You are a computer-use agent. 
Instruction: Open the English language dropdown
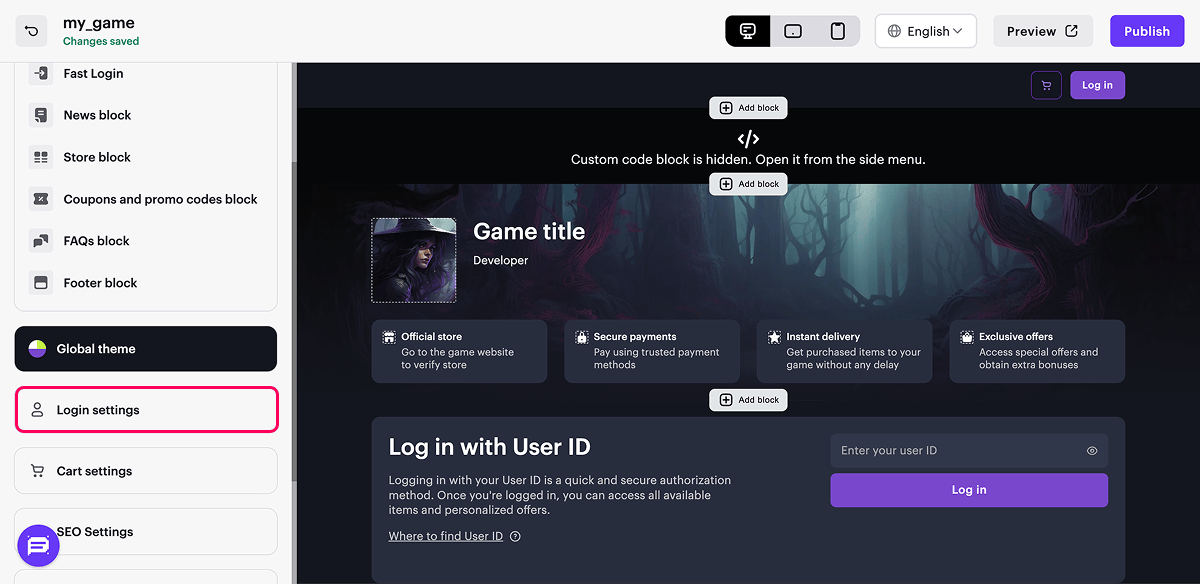(x=925, y=31)
